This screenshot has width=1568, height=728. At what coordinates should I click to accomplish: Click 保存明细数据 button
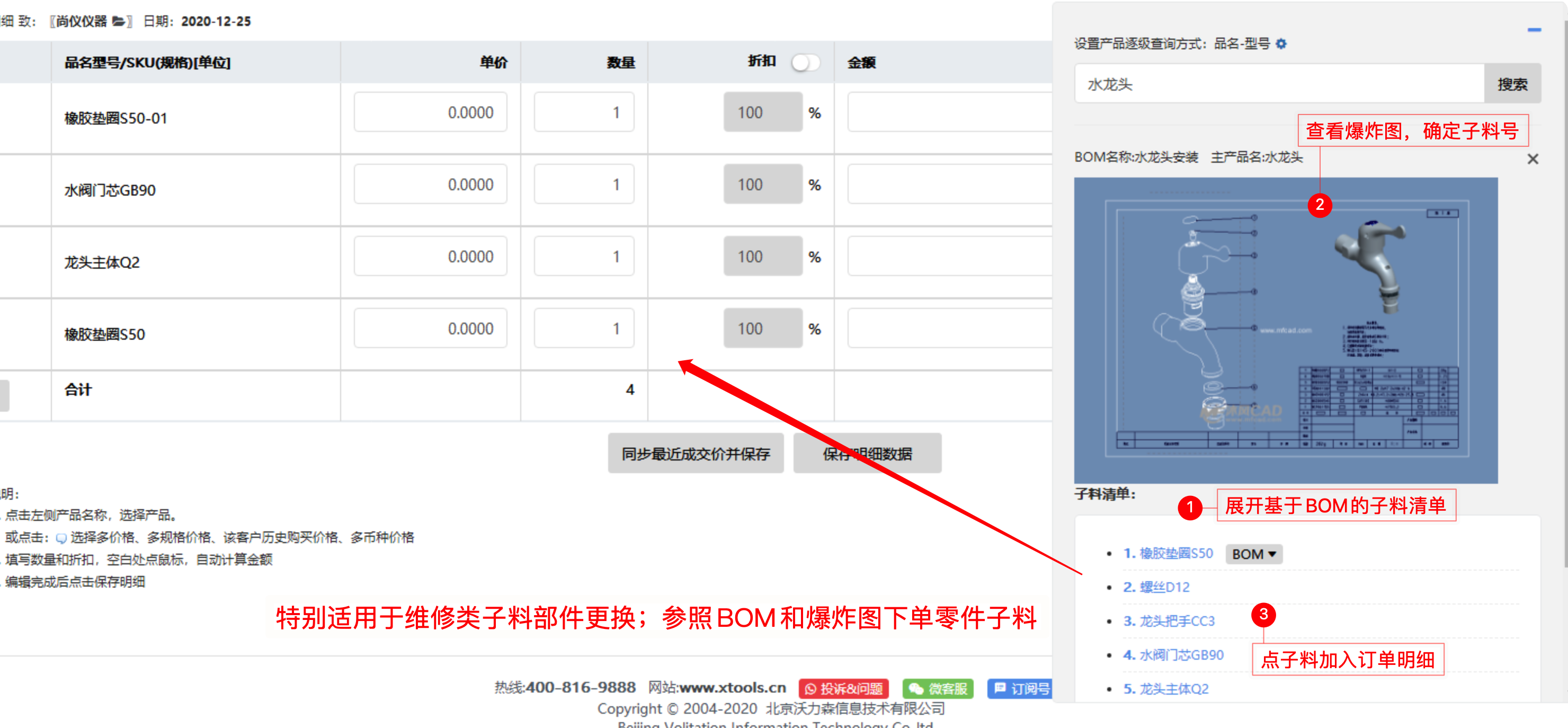pyautogui.click(x=867, y=454)
